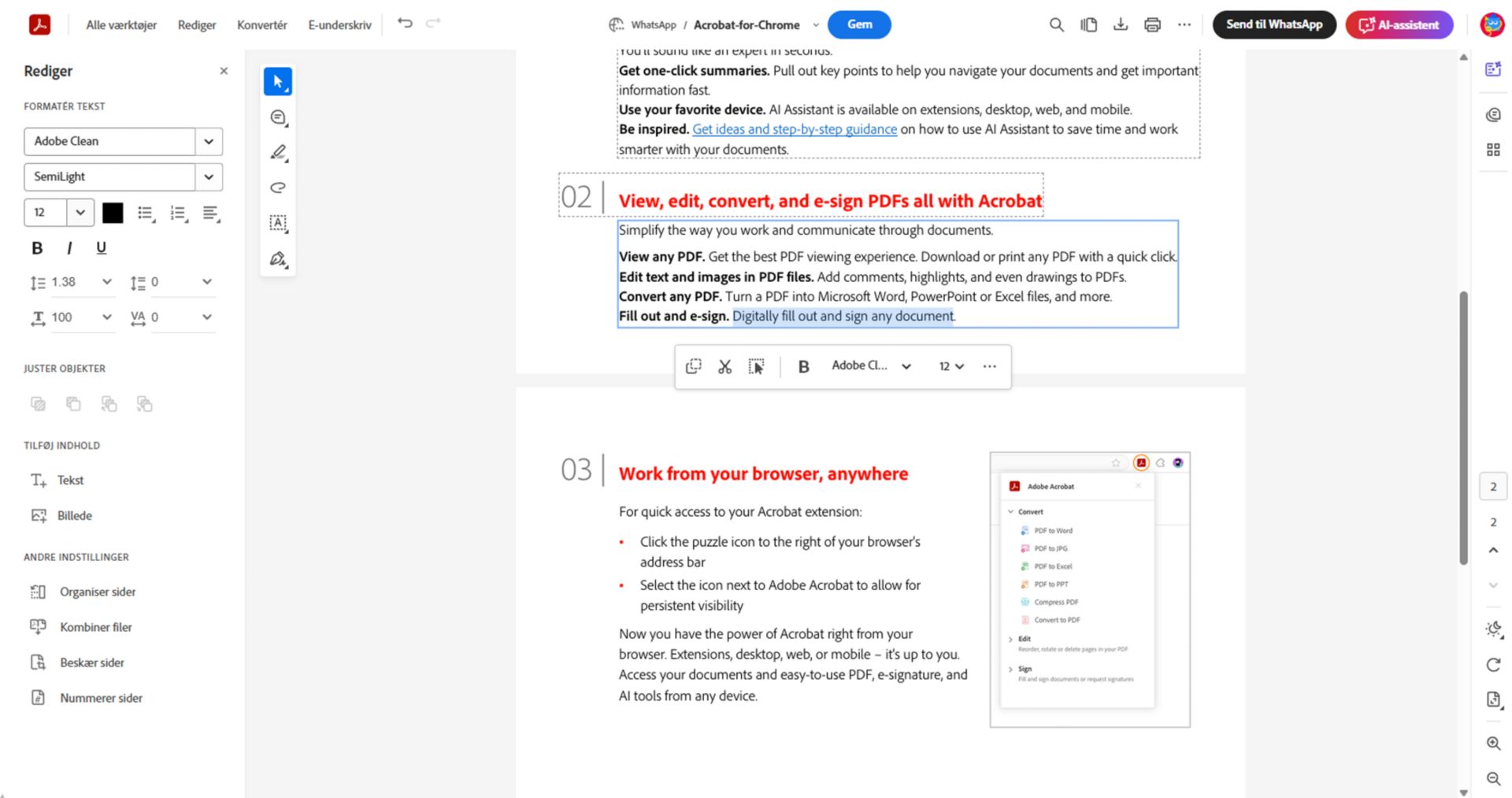Expand character spacing VA dropdown
Screen dimensions: 1512x798
(207, 317)
